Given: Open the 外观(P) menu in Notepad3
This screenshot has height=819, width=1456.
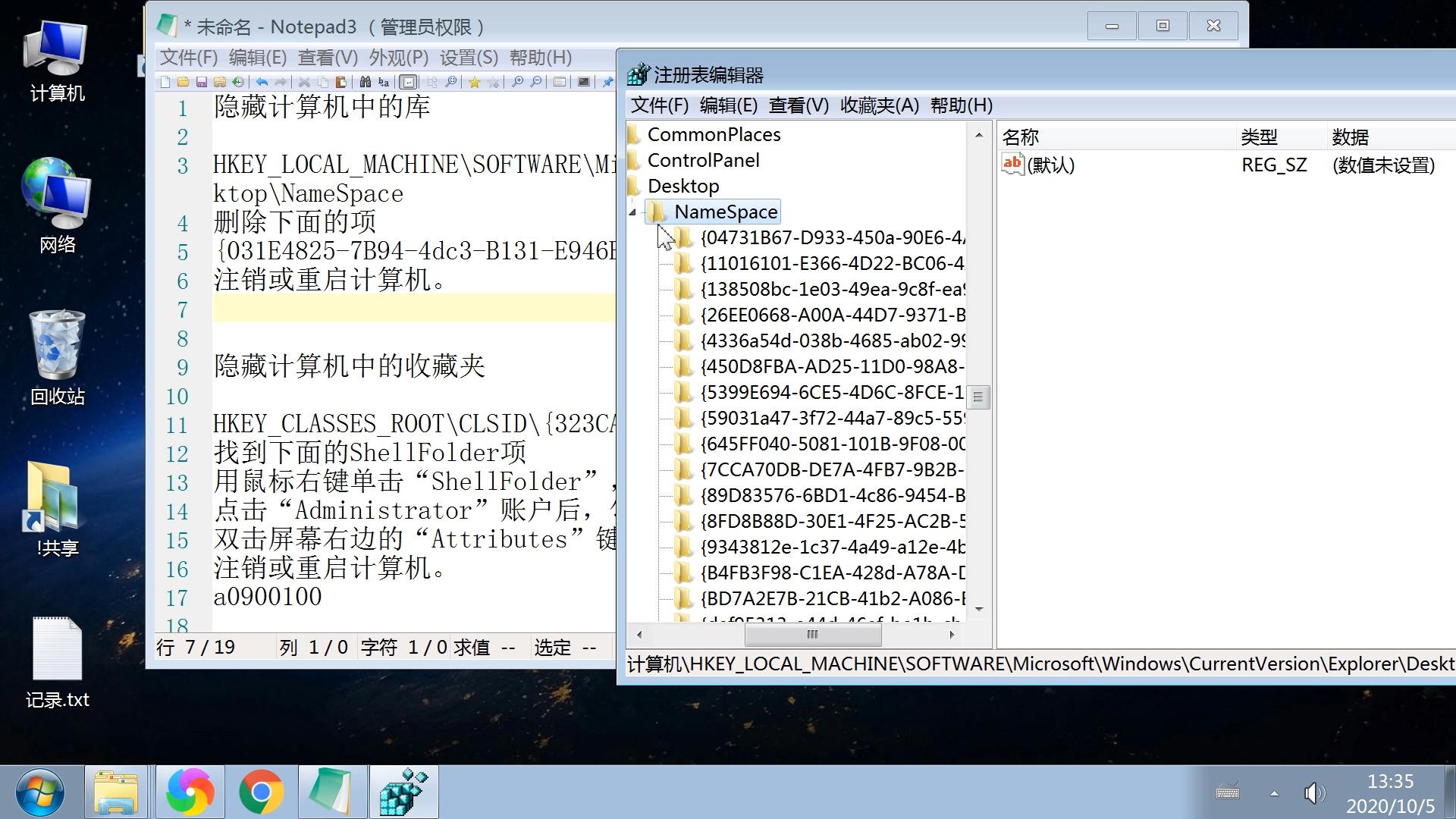Looking at the screenshot, I should 398,58.
